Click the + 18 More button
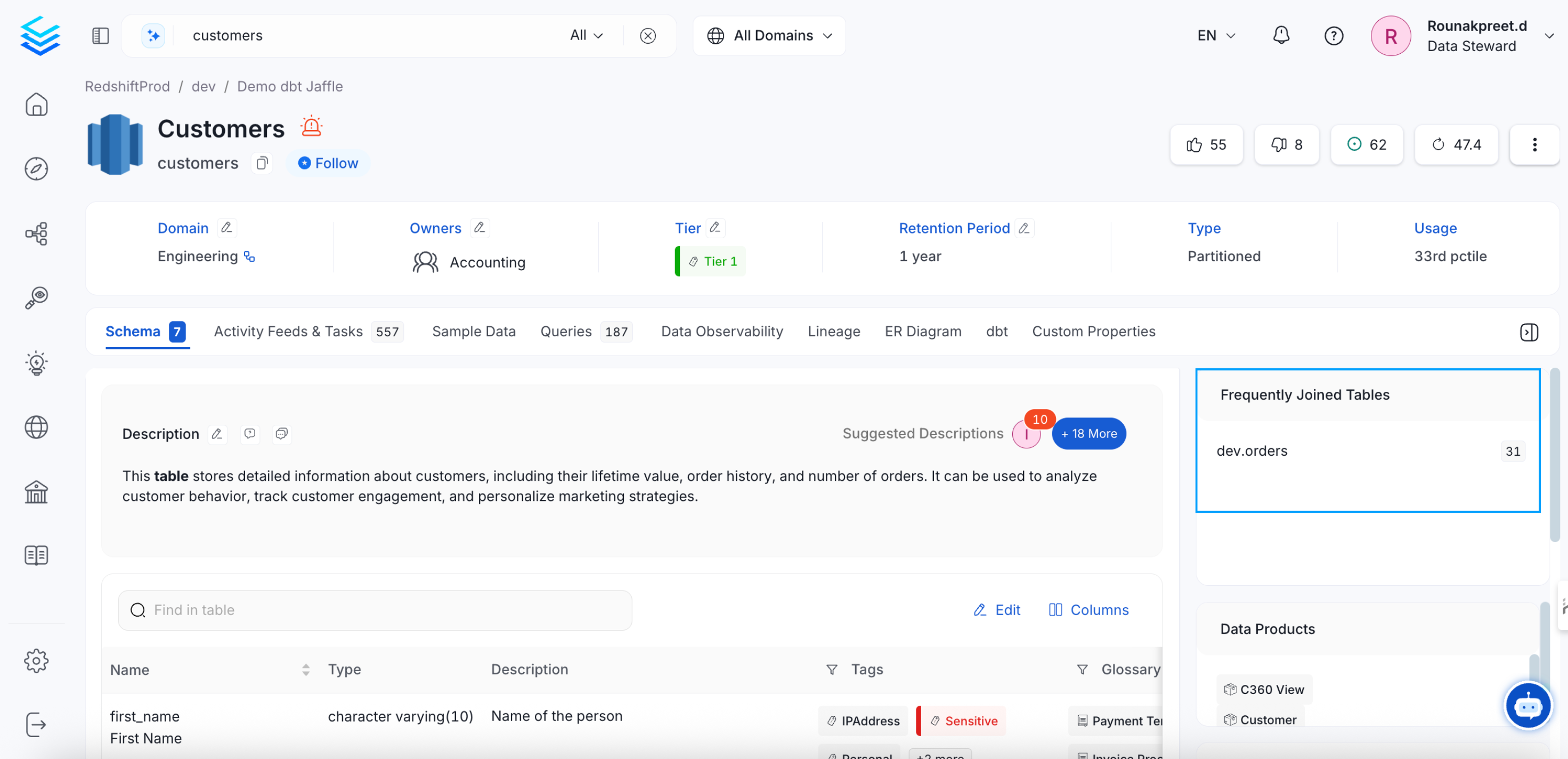This screenshot has width=1568, height=759. (1088, 434)
